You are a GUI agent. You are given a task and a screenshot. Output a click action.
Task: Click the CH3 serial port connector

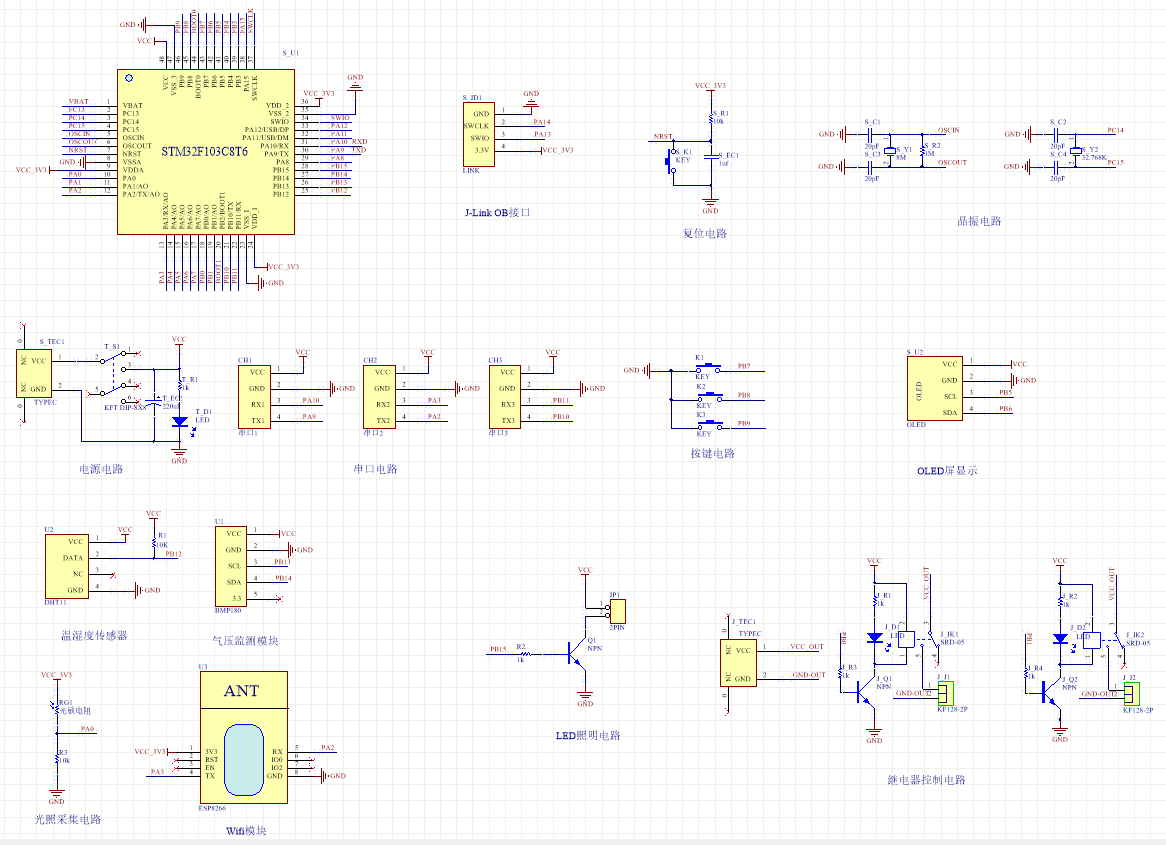tap(504, 396)
